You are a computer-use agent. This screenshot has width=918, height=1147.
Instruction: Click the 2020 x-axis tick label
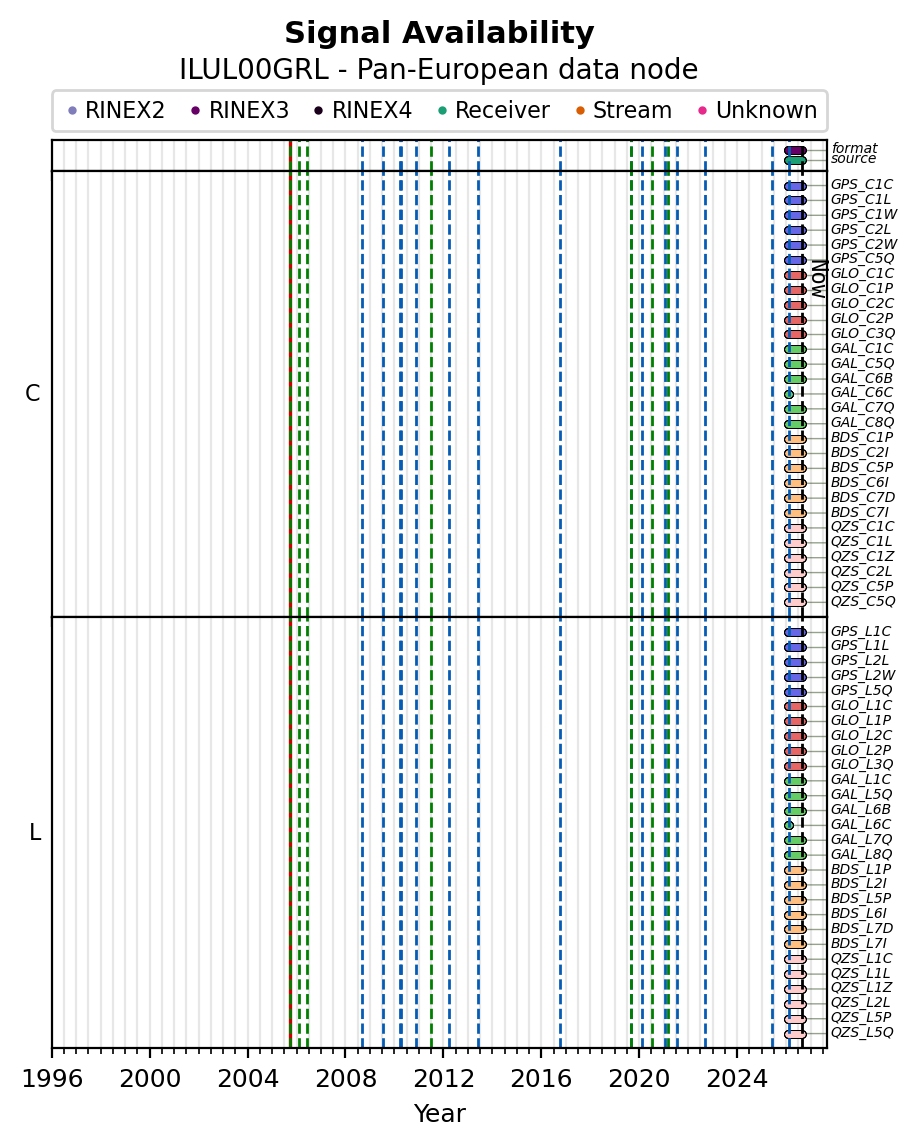point(639,1080)
